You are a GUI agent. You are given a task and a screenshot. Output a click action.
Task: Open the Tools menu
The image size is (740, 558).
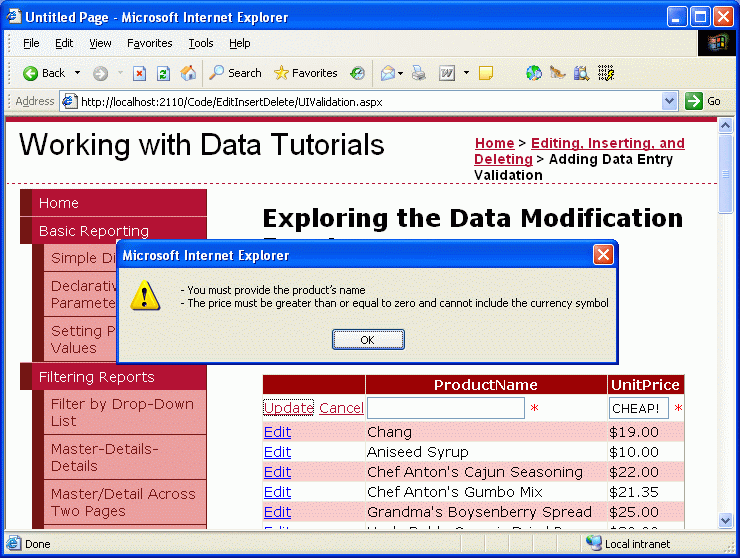[x=201, y=43]
